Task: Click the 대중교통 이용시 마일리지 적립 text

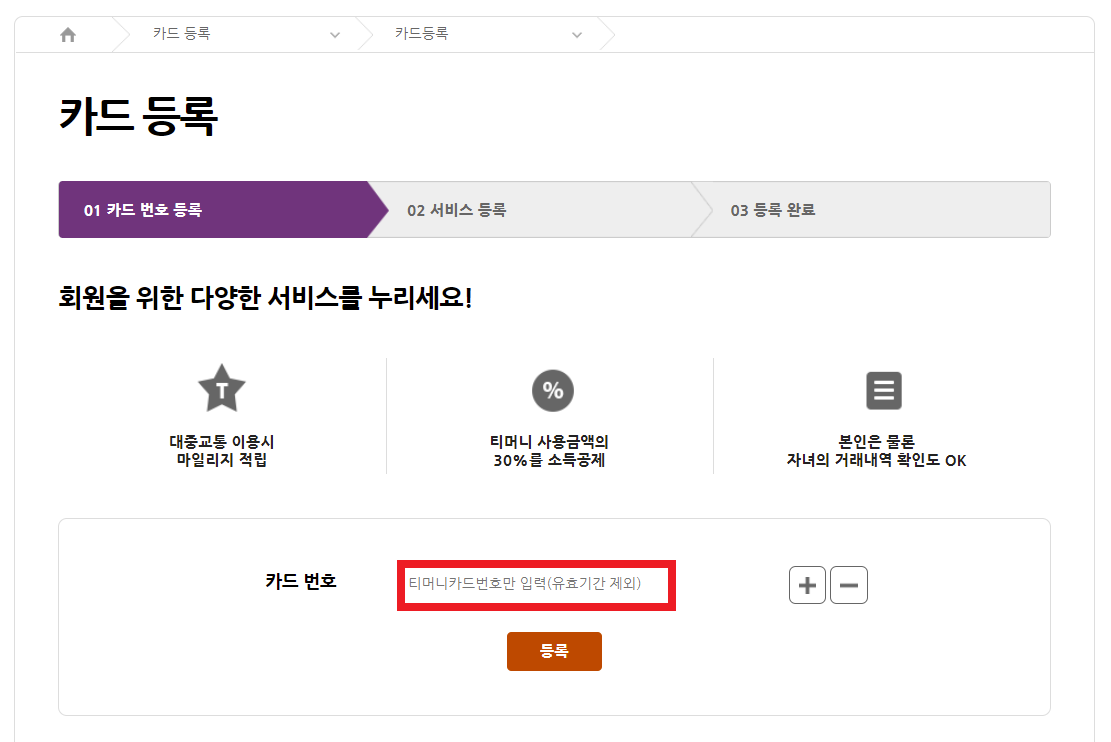Action: click(222, 451)
